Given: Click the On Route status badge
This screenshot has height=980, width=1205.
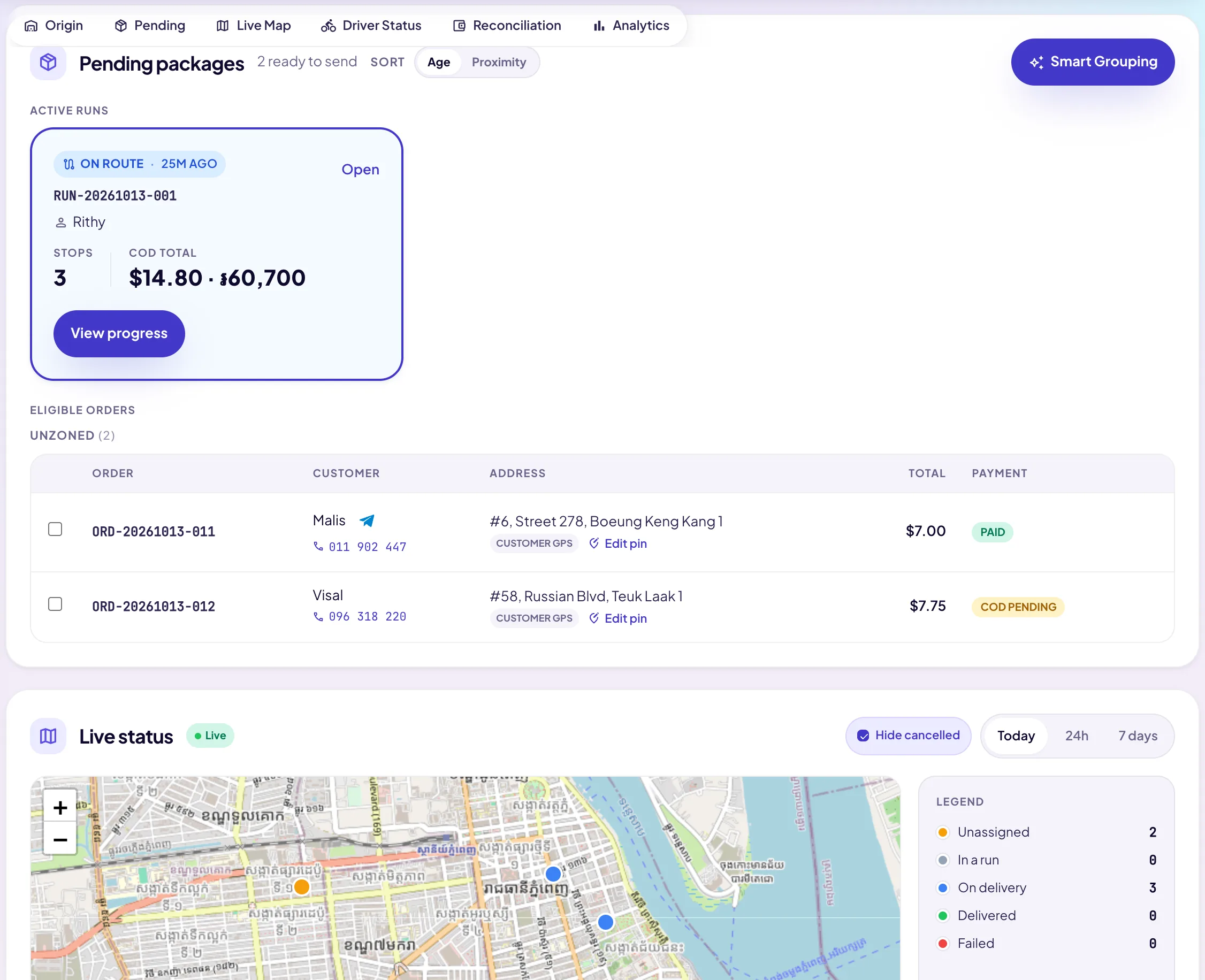Looking at the screenshot, I should point(140,164).
